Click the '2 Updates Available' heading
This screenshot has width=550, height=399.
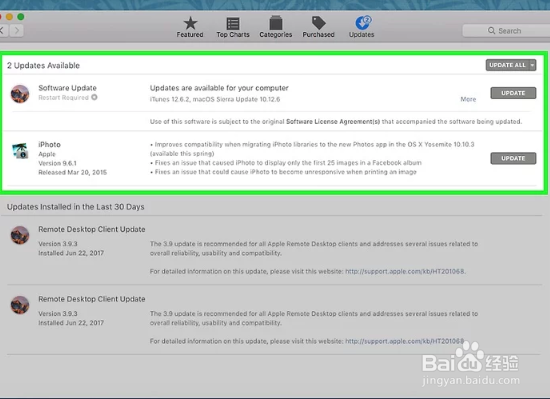[43, 65]
